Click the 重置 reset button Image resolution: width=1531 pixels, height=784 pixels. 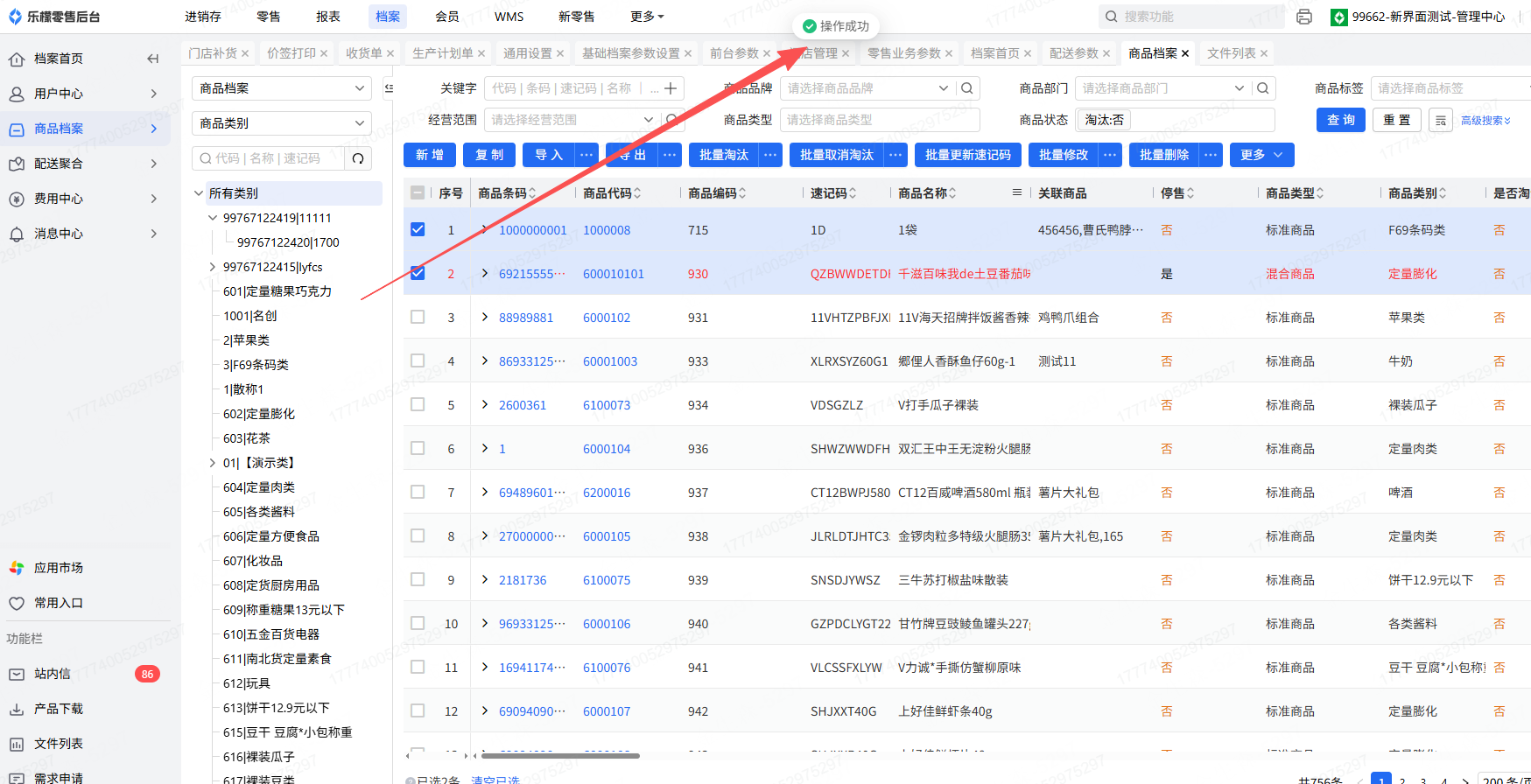[1397, 120]
